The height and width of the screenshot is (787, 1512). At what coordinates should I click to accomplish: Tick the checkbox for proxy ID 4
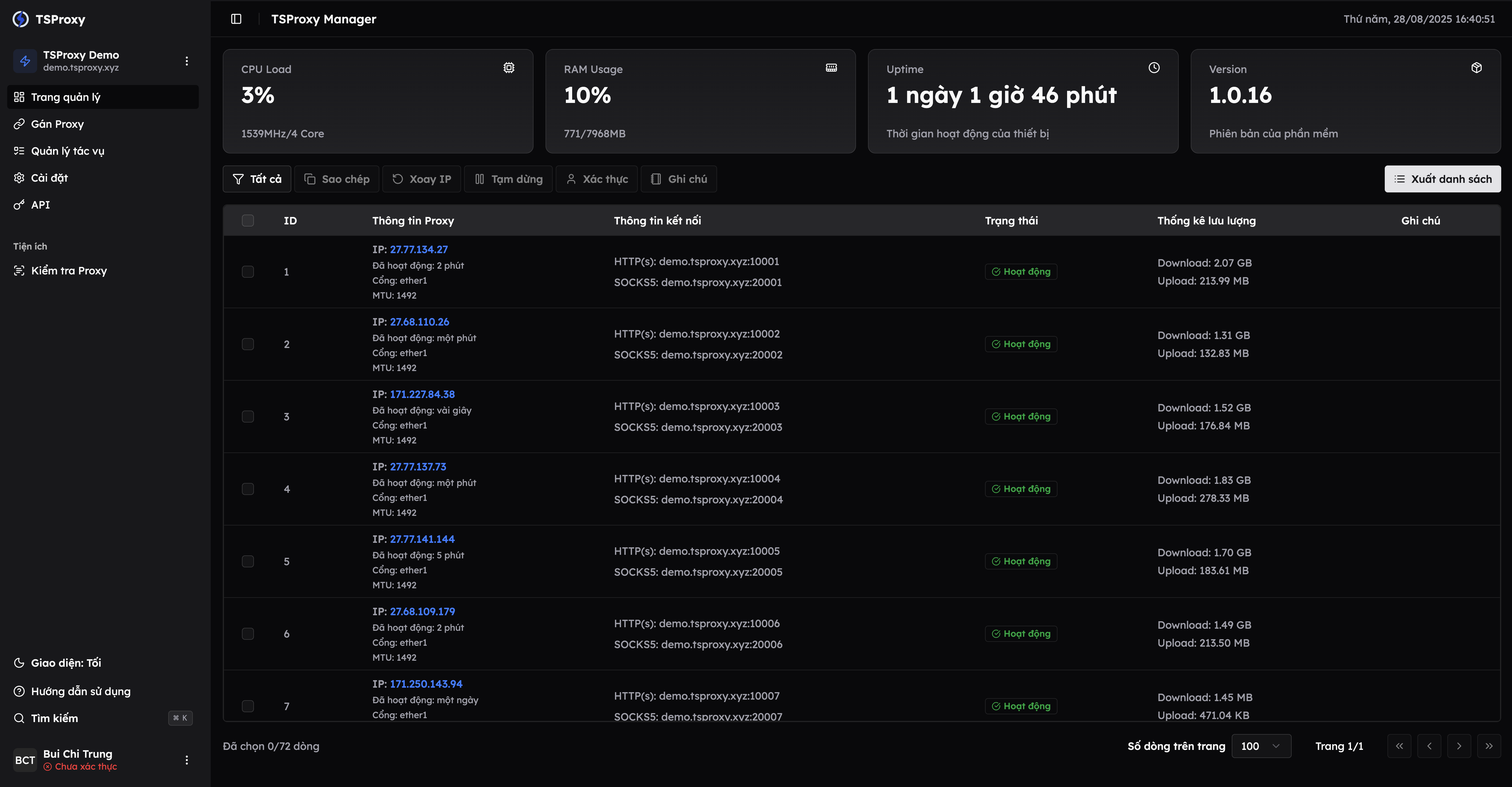pos(248,489)
